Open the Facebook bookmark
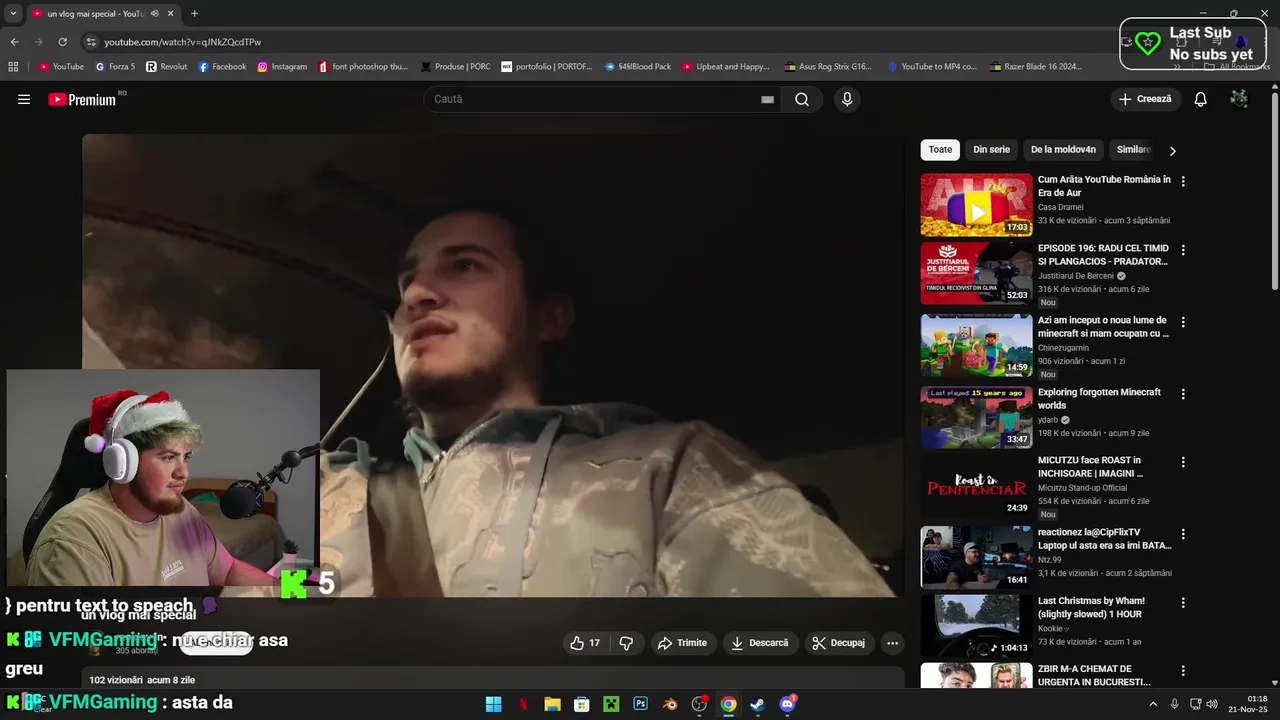 click(x=222, y=66)
